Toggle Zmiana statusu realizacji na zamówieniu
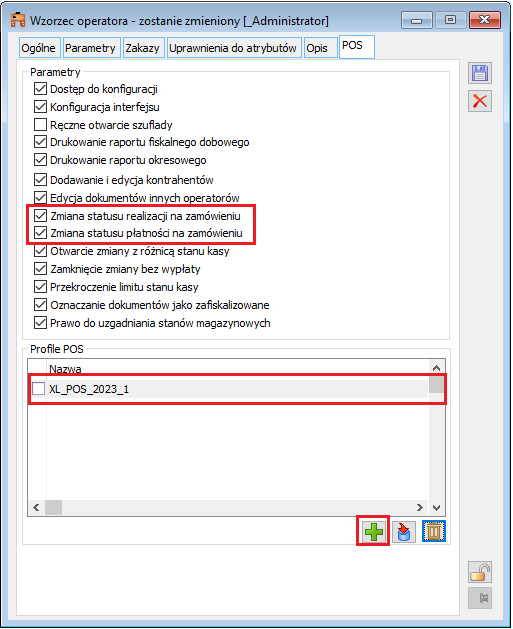The height and width of the screenshot is (629, 513). [40, 216]
